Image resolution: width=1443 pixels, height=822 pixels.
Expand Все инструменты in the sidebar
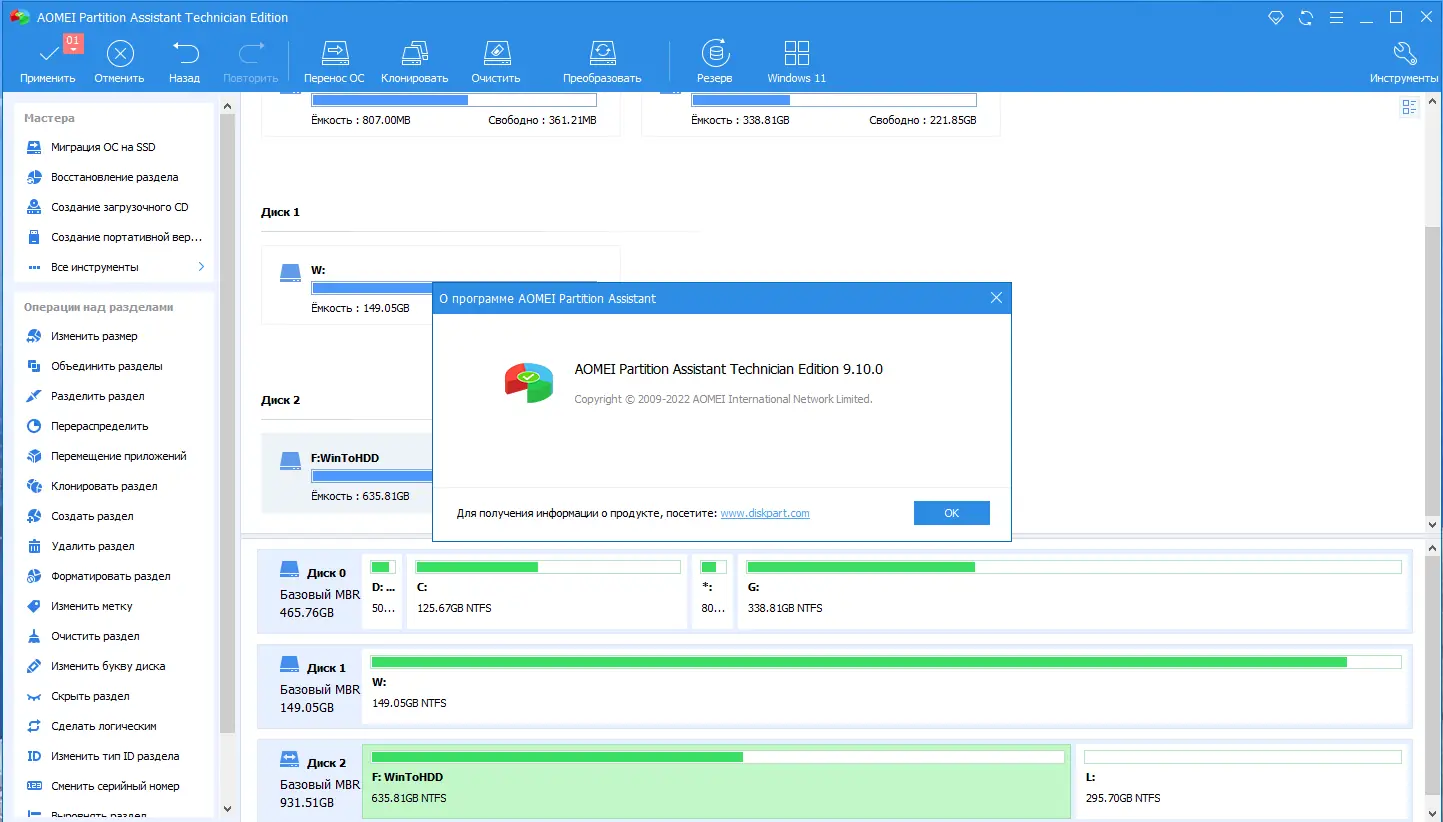(113, 267)
